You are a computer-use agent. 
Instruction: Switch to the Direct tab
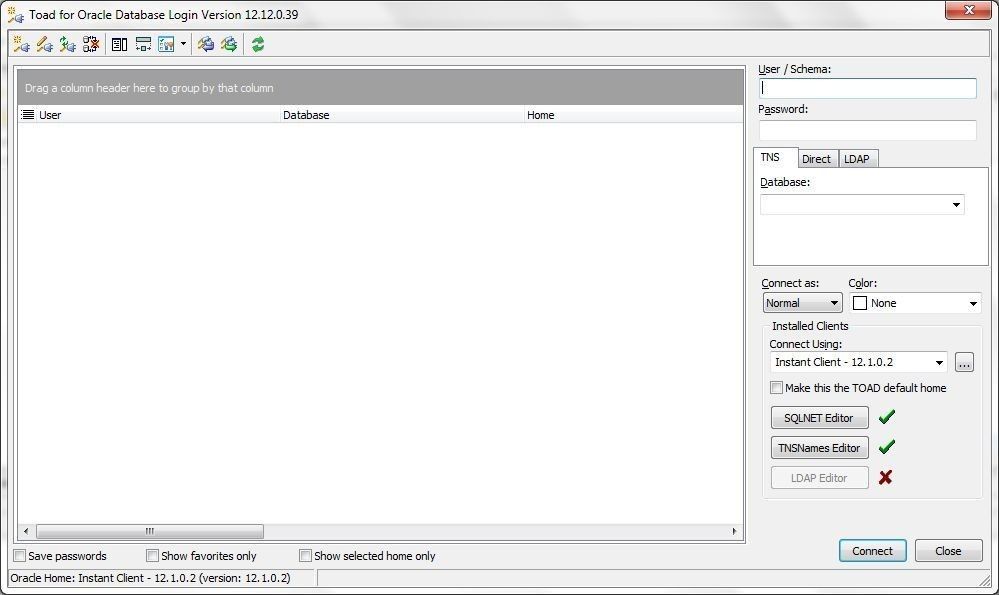[816, 159]
